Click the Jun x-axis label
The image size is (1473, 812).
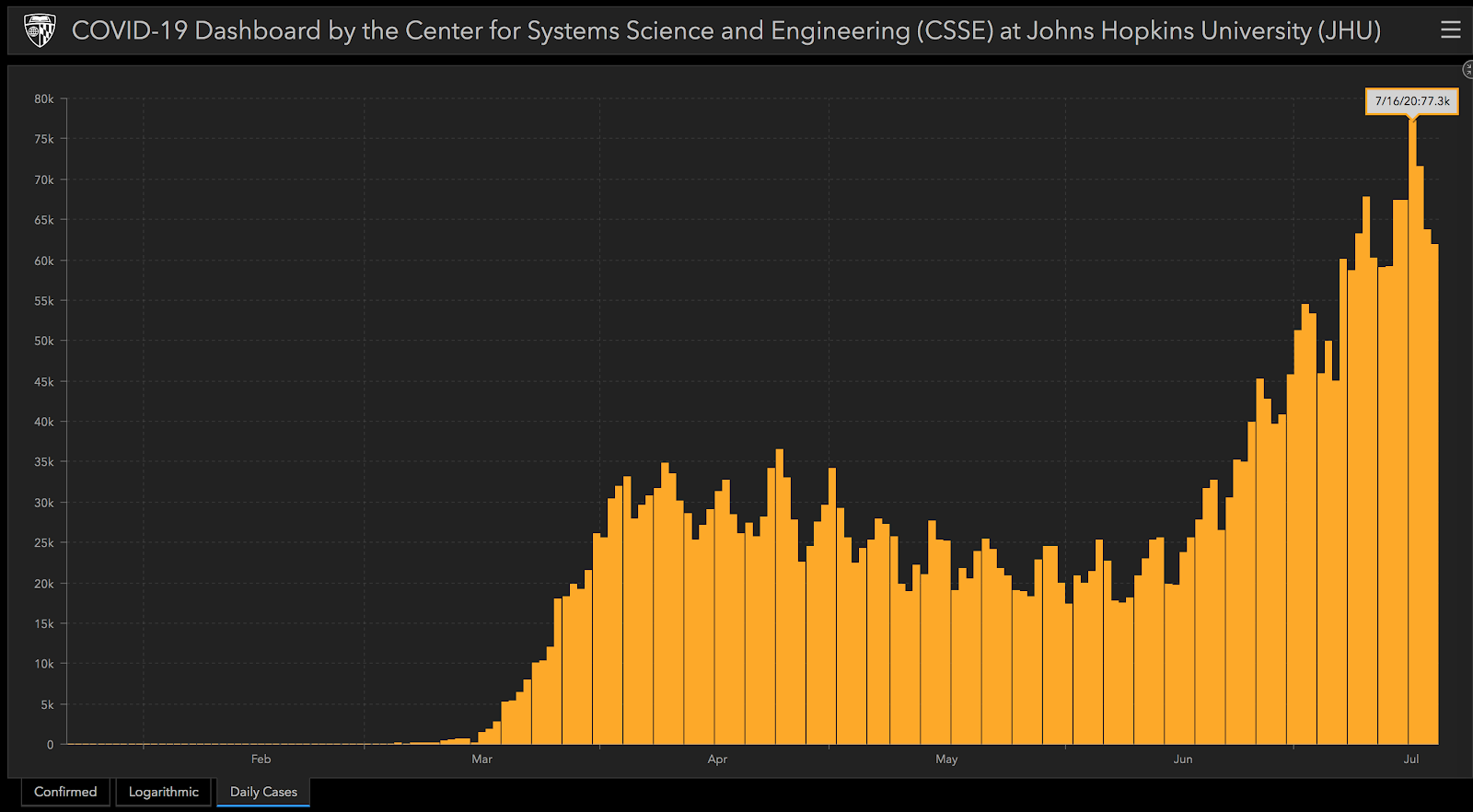click(1183, 760)
